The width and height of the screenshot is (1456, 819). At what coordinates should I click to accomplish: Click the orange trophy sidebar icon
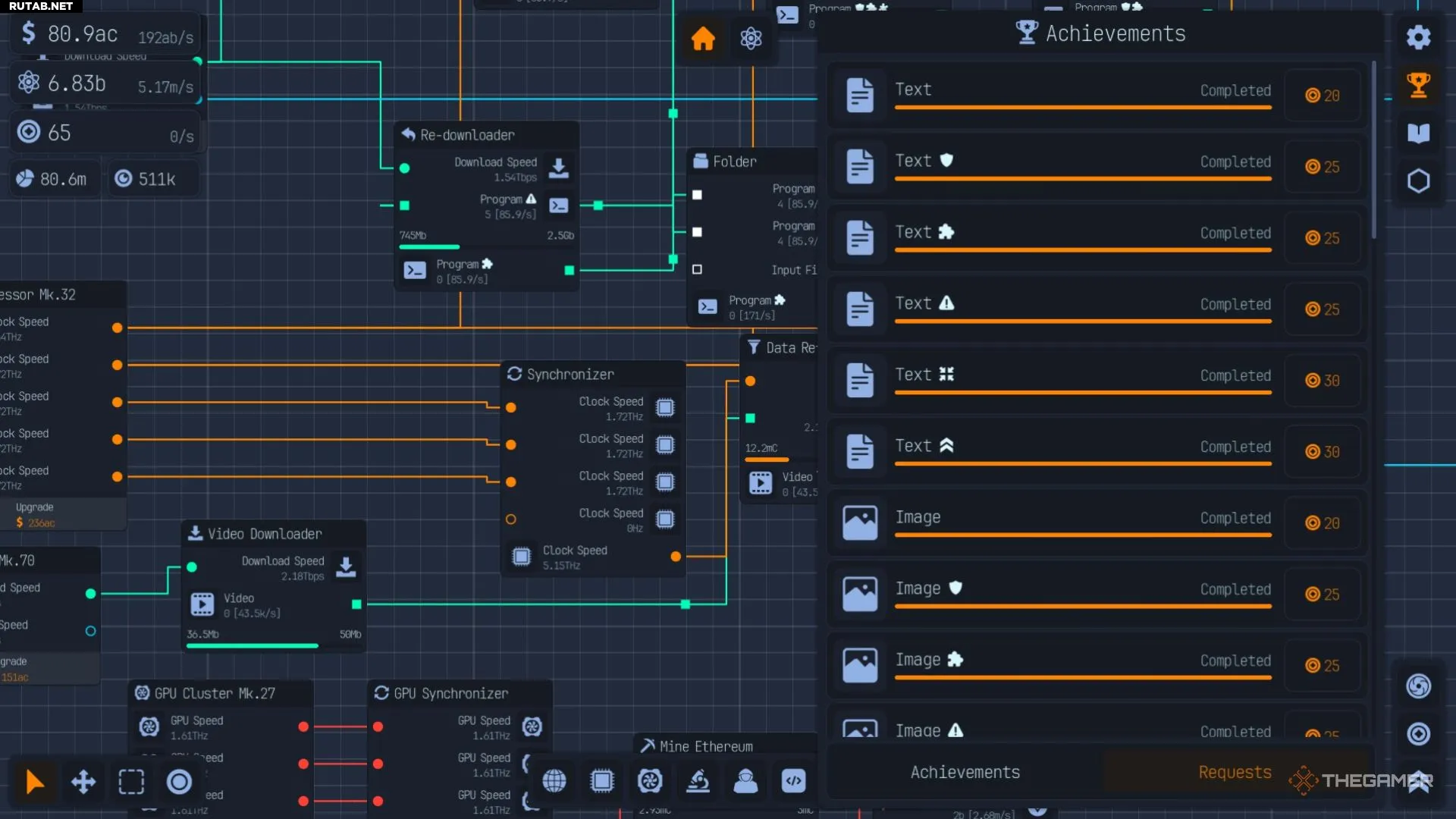point(1418,85)
